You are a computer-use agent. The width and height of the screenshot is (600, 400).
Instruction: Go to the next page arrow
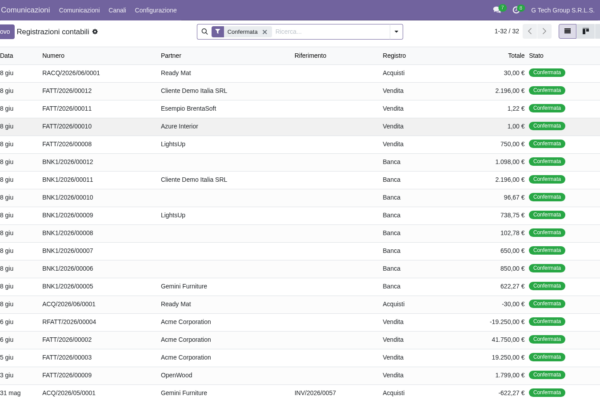point(544,31)
